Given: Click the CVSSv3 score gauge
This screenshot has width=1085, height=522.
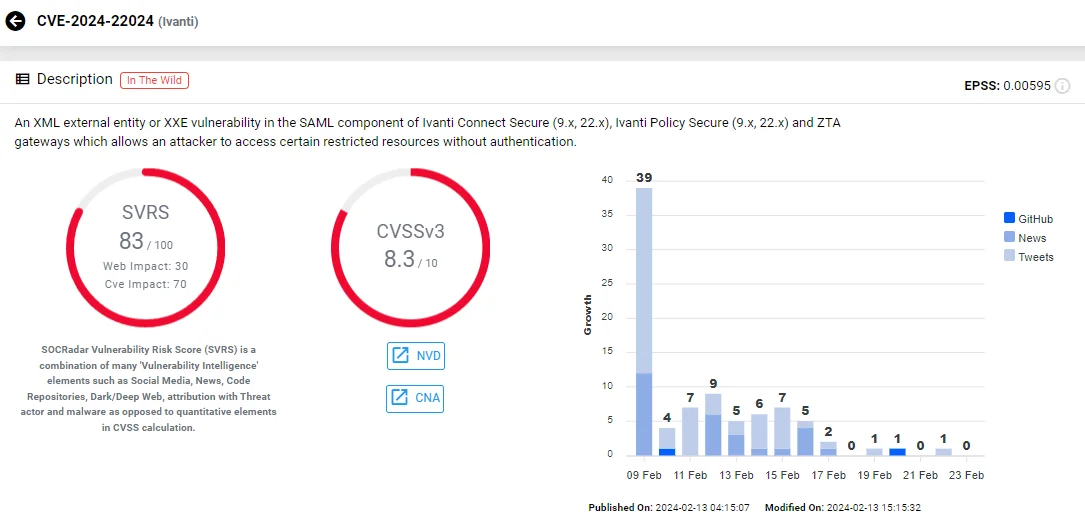Looking at the screenshot, I should tap(410, 247).
